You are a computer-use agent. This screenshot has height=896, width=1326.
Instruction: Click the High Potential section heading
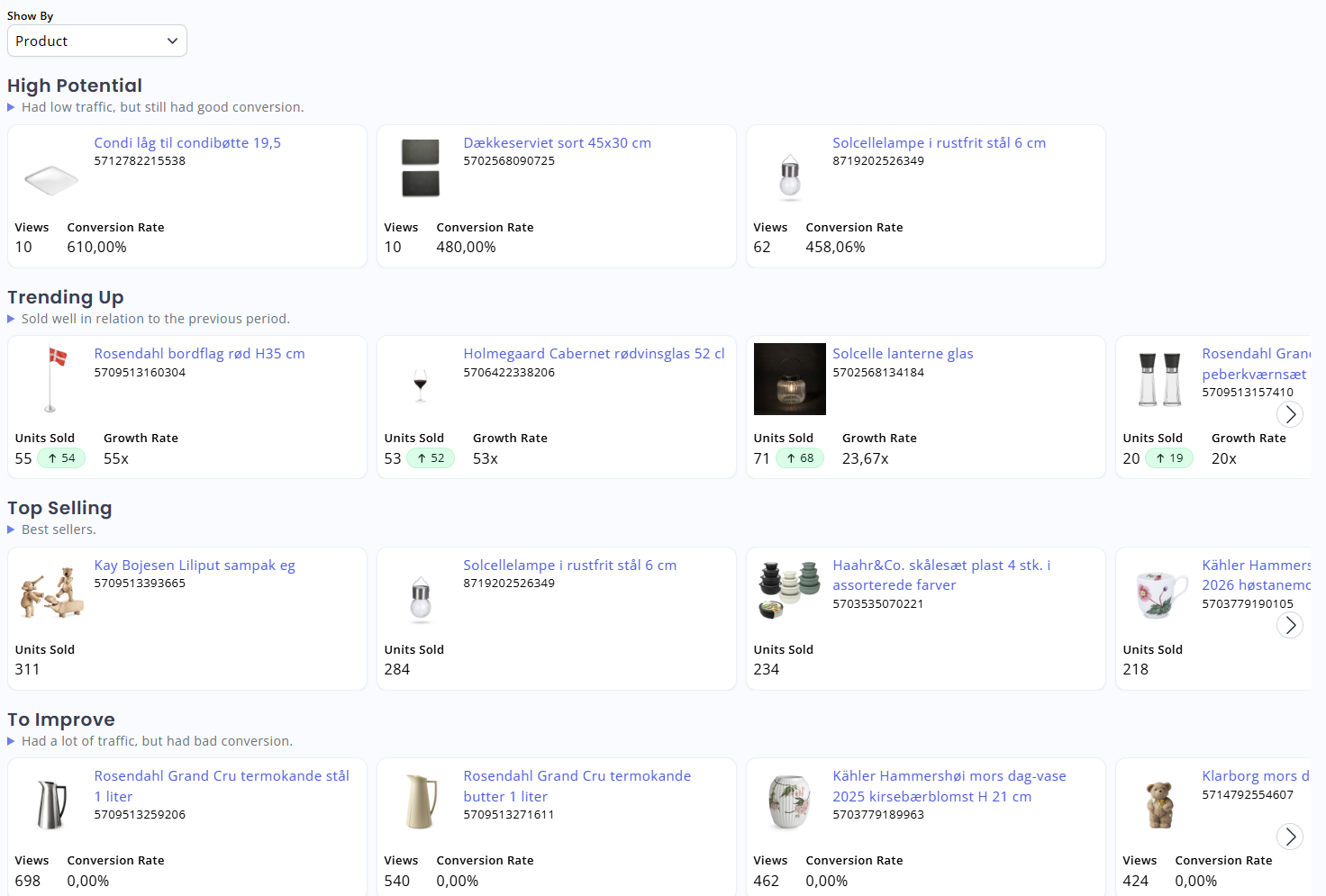75,86
